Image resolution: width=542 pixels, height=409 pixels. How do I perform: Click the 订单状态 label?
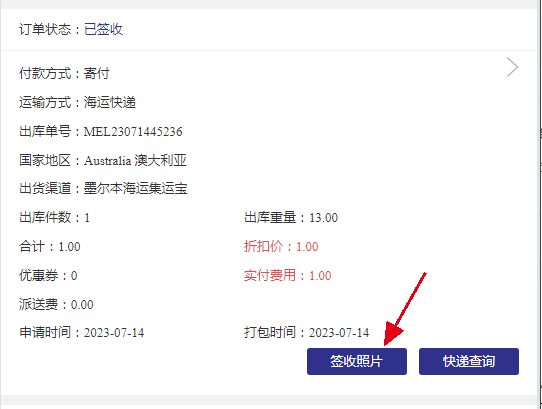point(45,29)
